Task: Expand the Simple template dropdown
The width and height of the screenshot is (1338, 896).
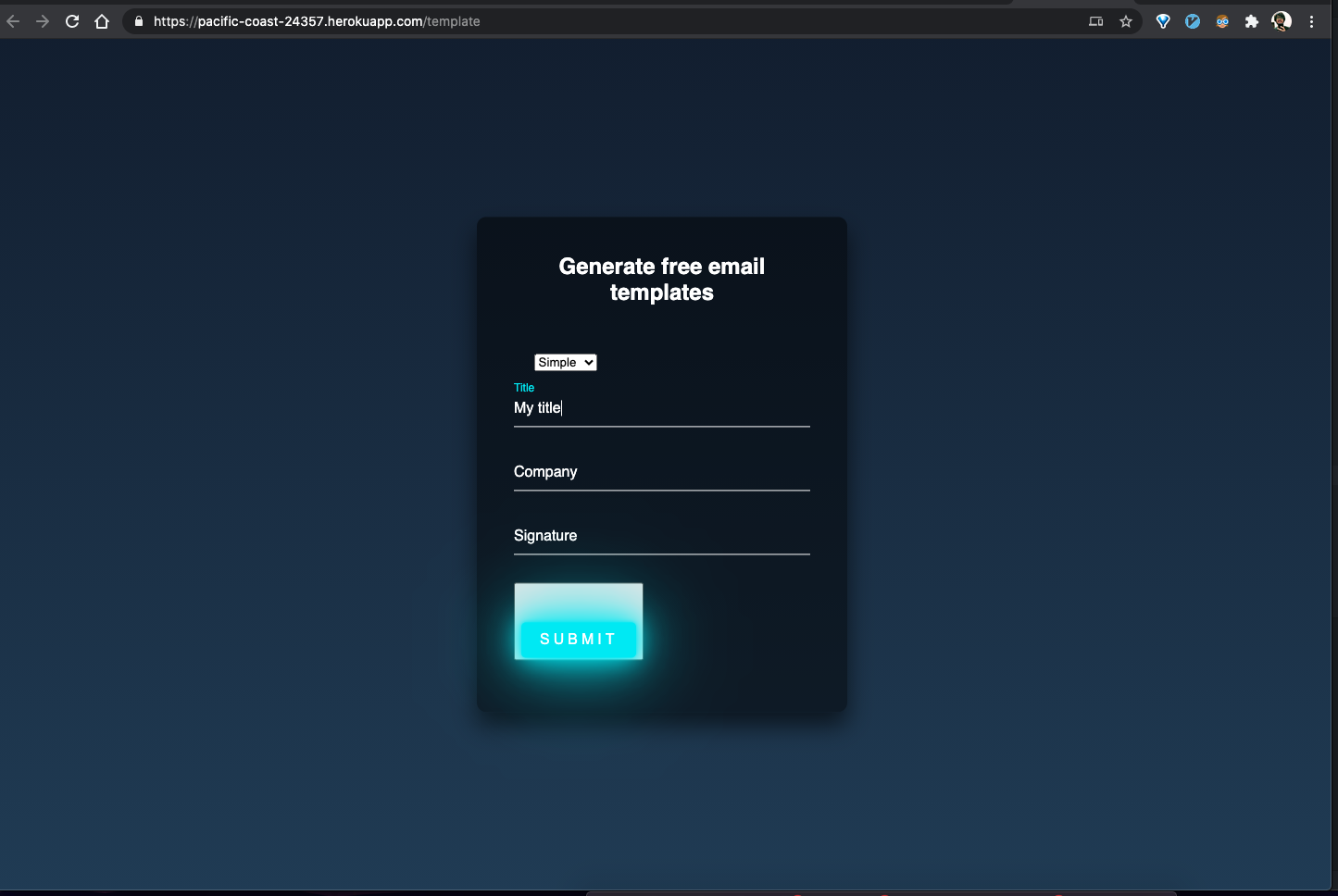Action: click(x=566, y=363)
